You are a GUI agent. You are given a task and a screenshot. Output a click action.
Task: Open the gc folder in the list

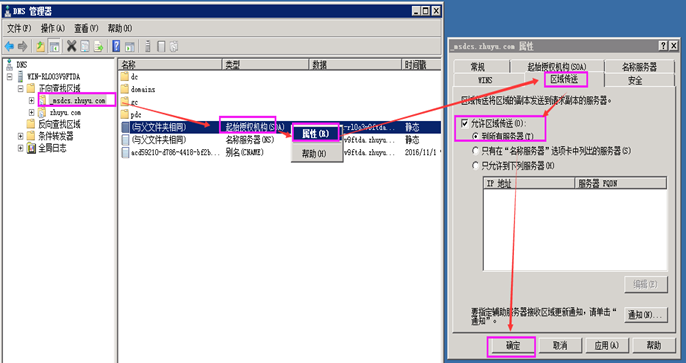coord(124,102)
